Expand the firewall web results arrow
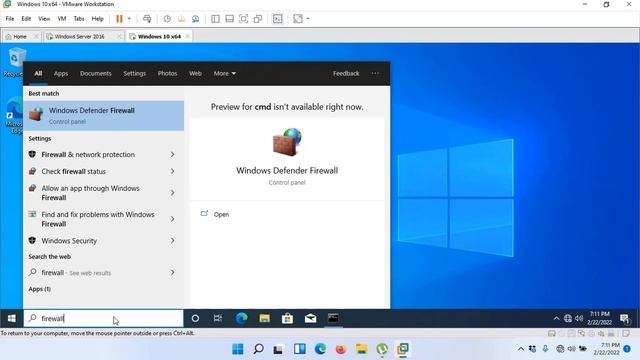The image size is (640, 360). [172, 273]
